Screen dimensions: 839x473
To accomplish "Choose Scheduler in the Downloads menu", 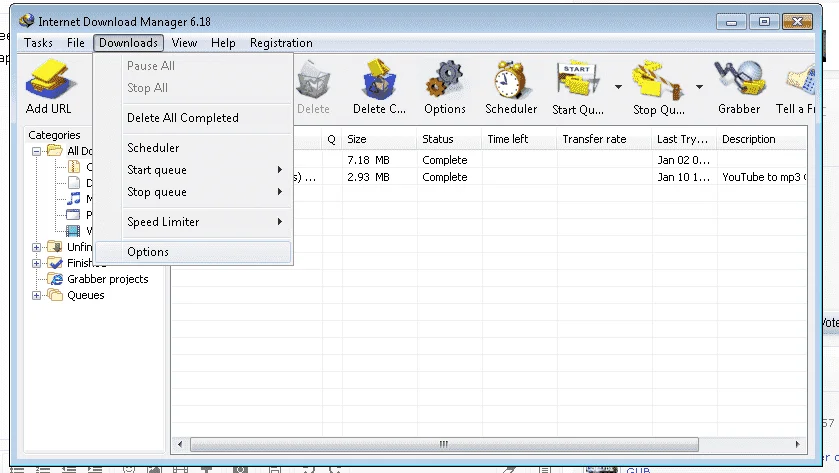I will click(194, 148).
